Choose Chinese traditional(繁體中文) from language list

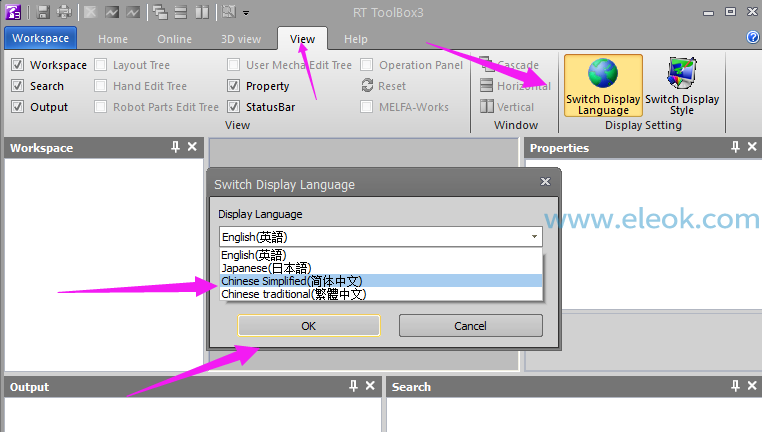[x=381, y=294]
